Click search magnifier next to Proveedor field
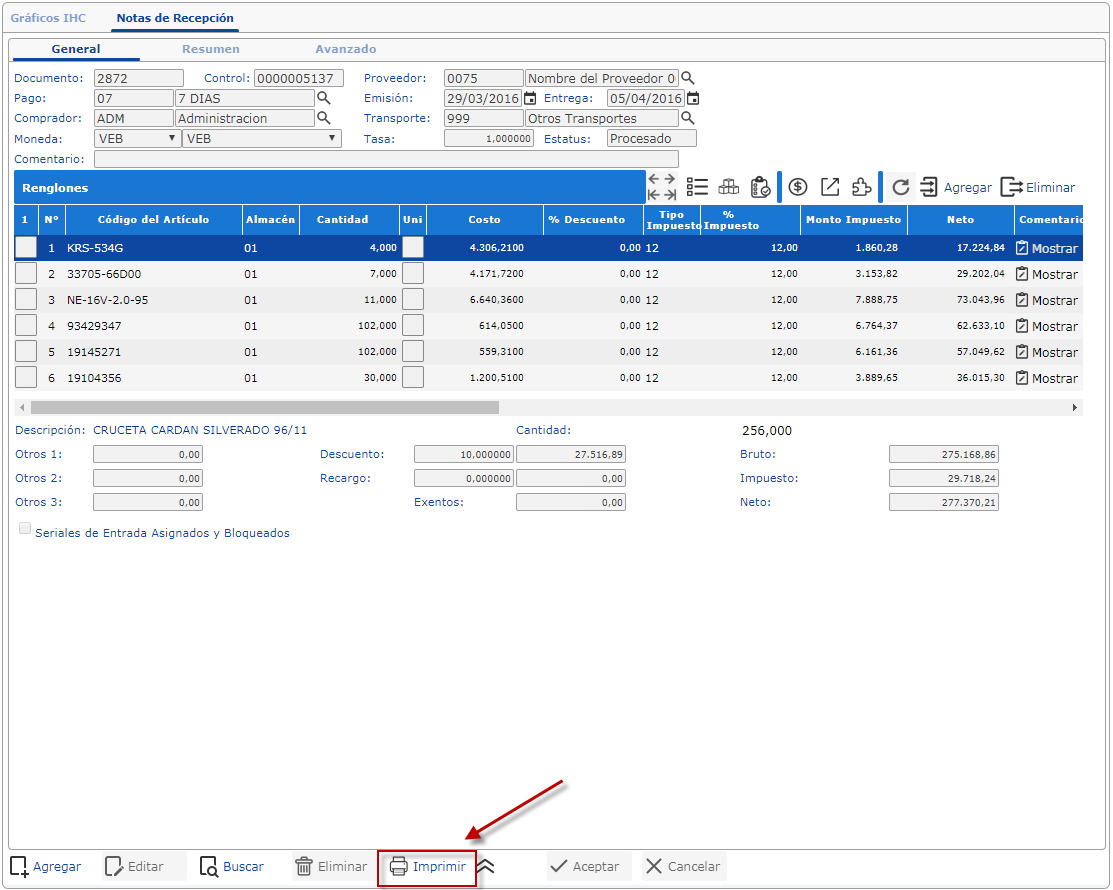Screen dimensions: 1113x890 (x=687, y=78)
